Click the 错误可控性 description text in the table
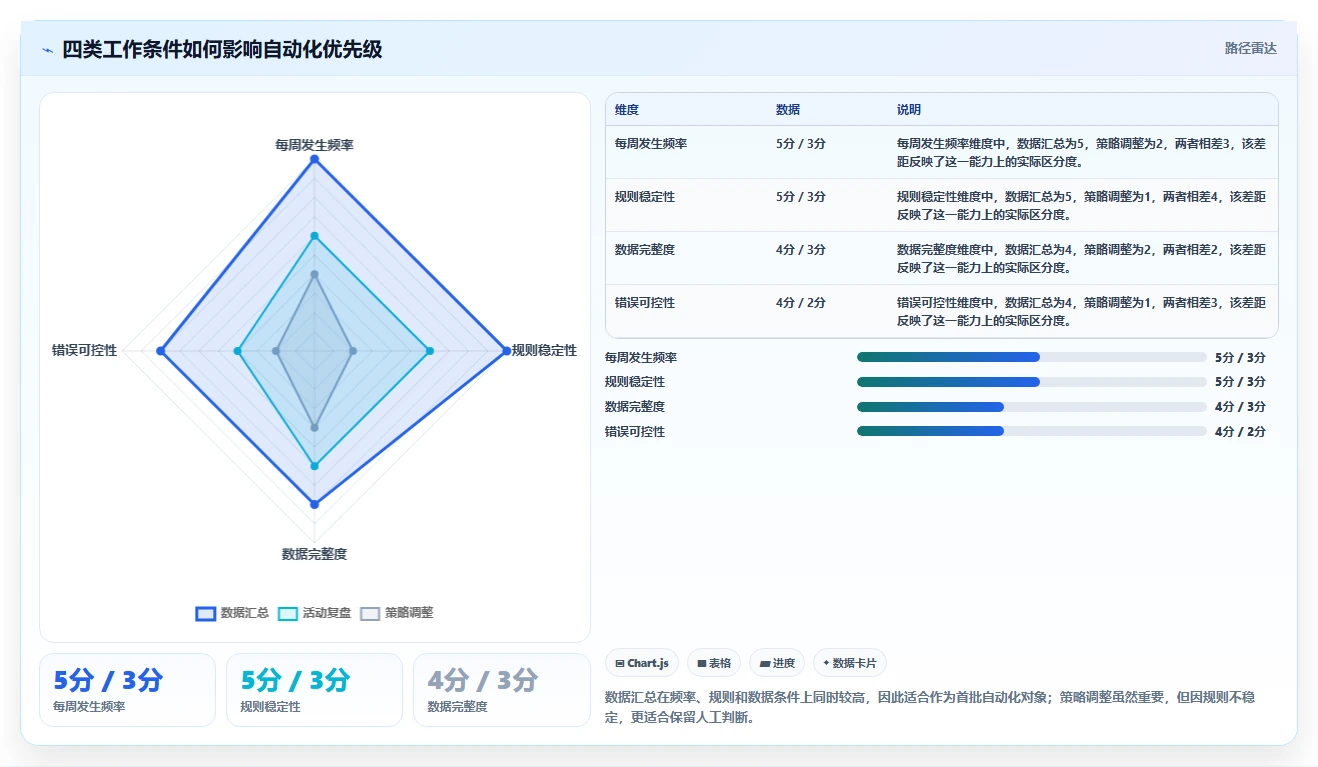This screenshot has width=1318, height=767. click(x=1081, y=312)
